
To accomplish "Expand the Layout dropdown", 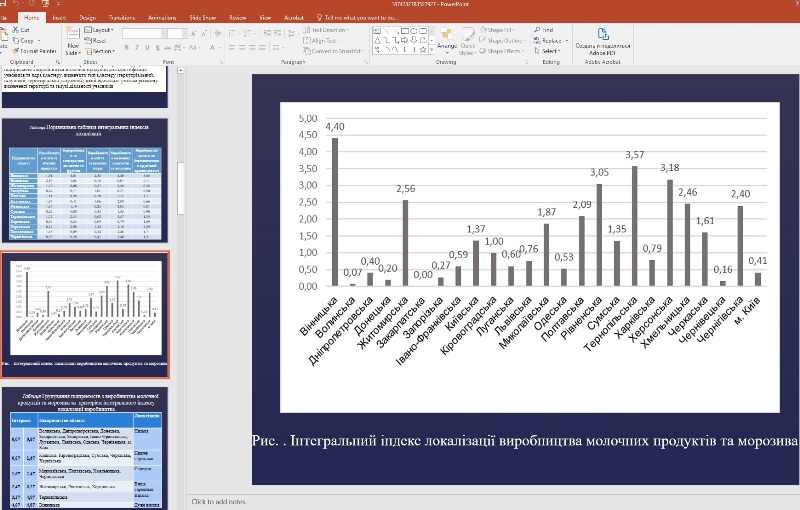I will coord(103,30).
